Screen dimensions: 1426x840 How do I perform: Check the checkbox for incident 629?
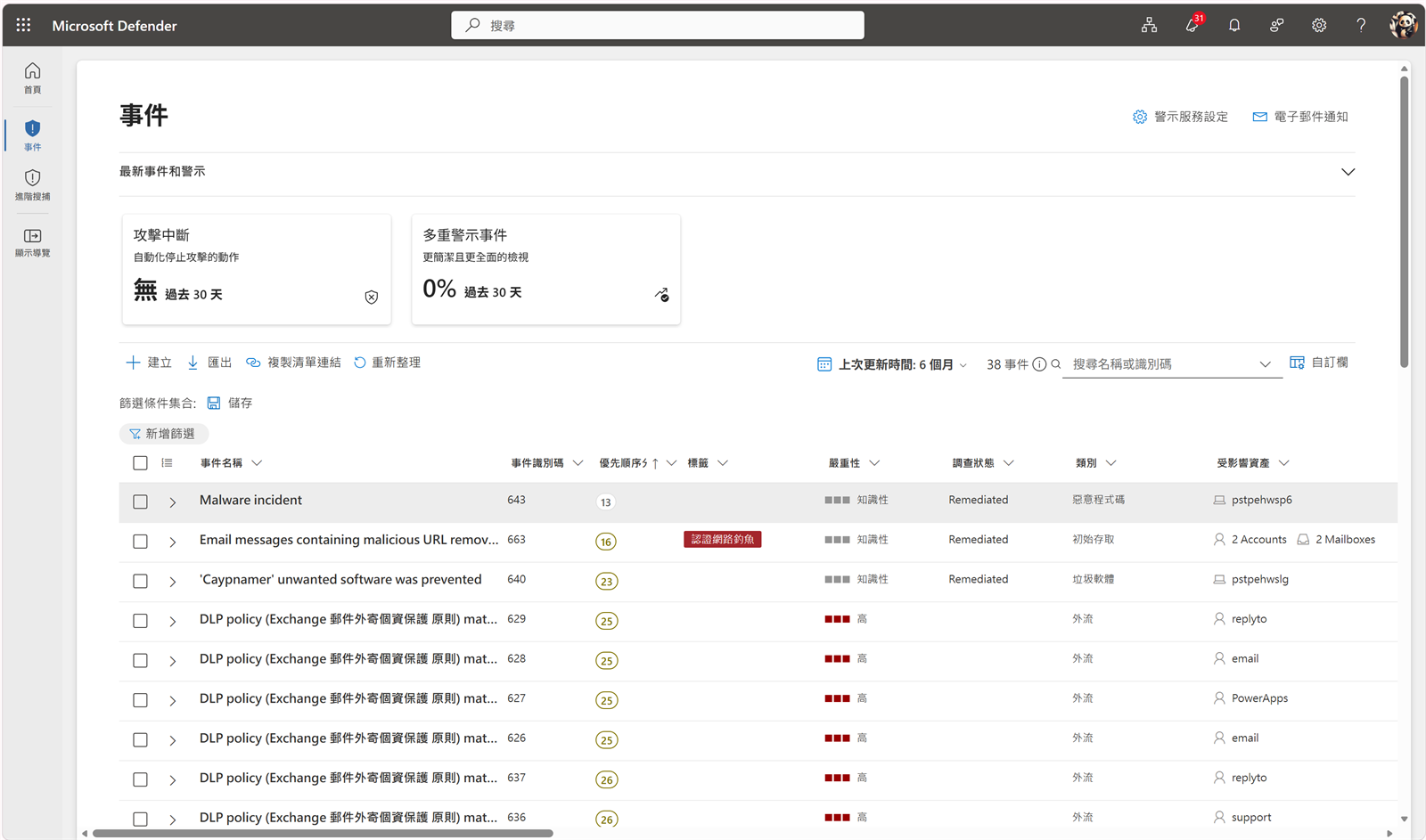(x=140, y=621)
